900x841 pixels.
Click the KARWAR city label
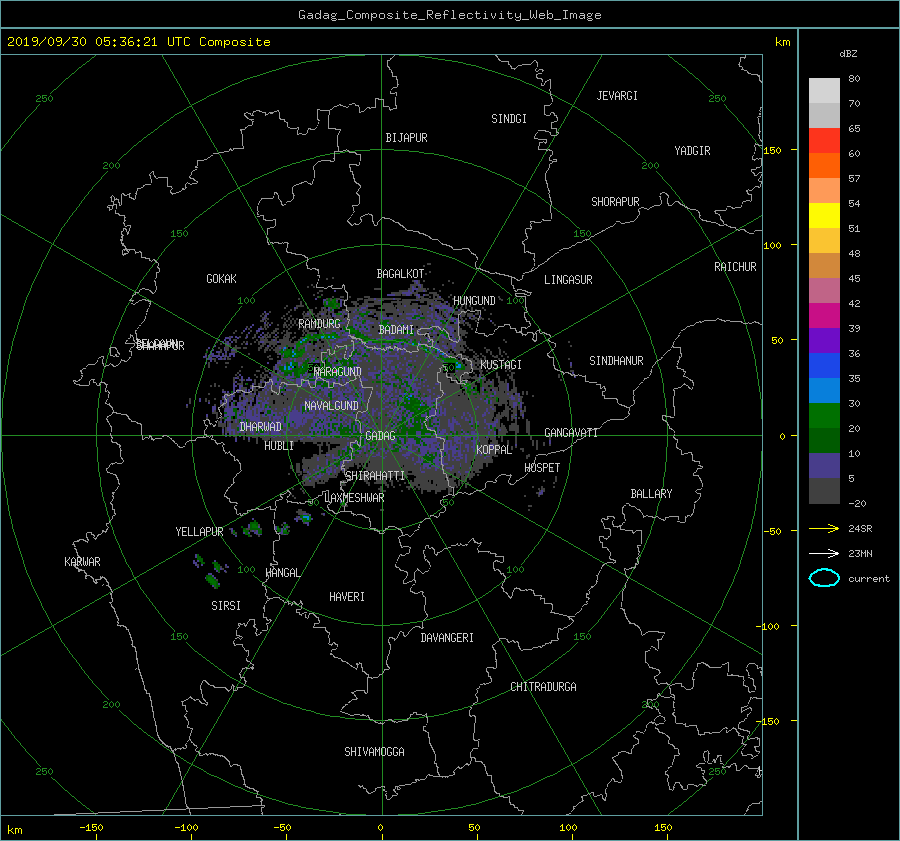82,562
